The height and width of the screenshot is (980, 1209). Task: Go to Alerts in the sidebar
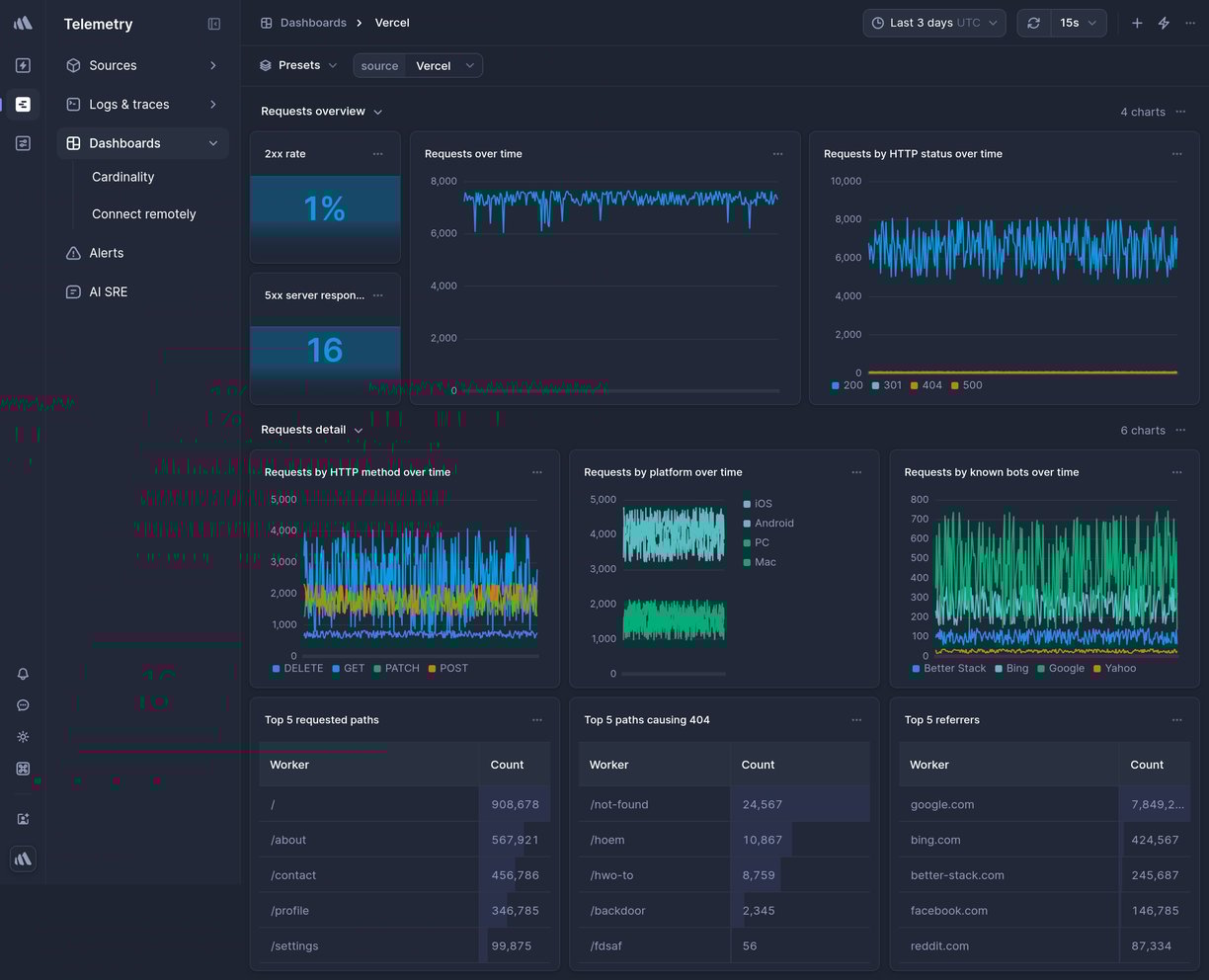point(107,253)
